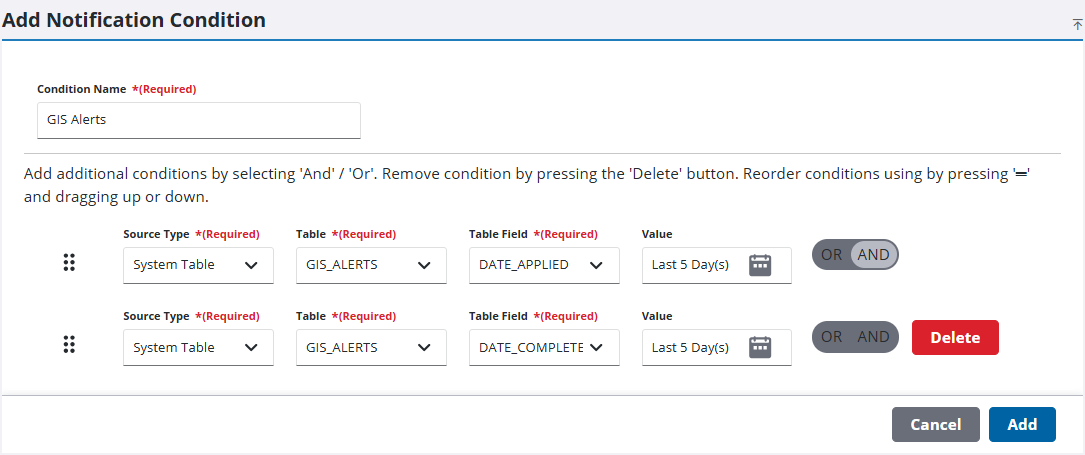Click the Cancel button
Image resolution: width=1085 pixels, height=455 pixels.
coord(935,424)
